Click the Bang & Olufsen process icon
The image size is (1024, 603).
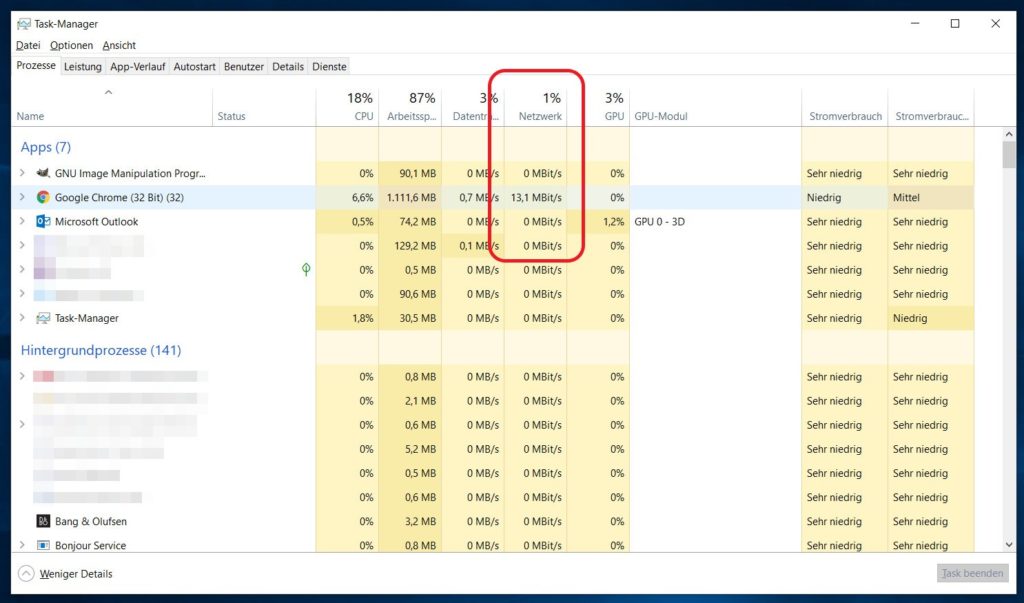(x=43, y=521)
